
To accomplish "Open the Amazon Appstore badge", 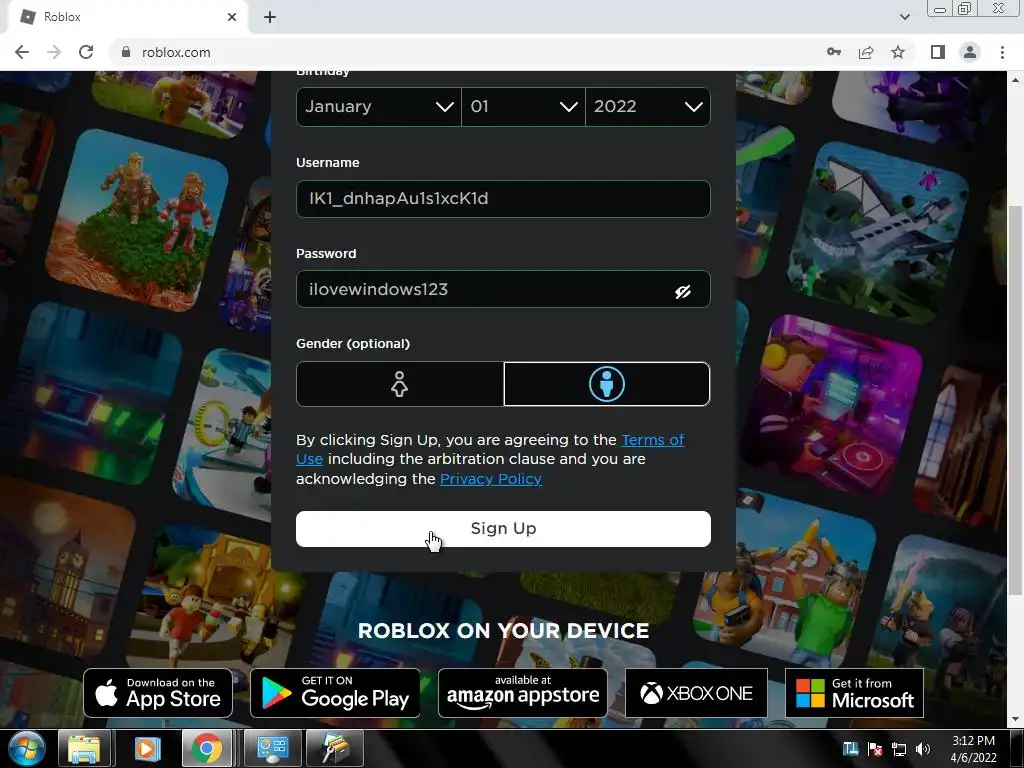I will click(x=522, y=693).
